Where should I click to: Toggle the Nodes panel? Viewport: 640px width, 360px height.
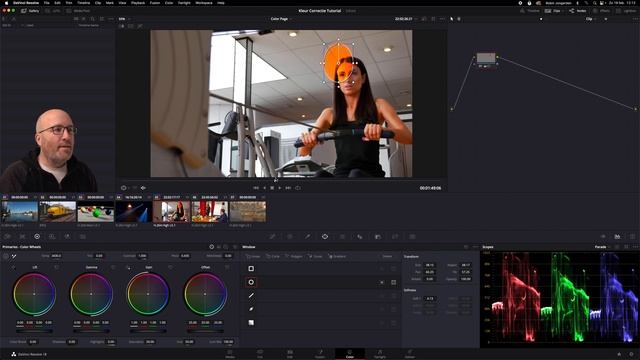coord(578,11)
